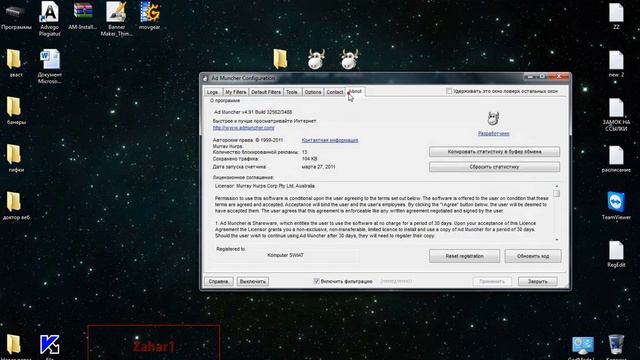Click the license text scrollbar thumb
Image resolution: width=640 pixels, height=360 pixels.
(556, 193)
